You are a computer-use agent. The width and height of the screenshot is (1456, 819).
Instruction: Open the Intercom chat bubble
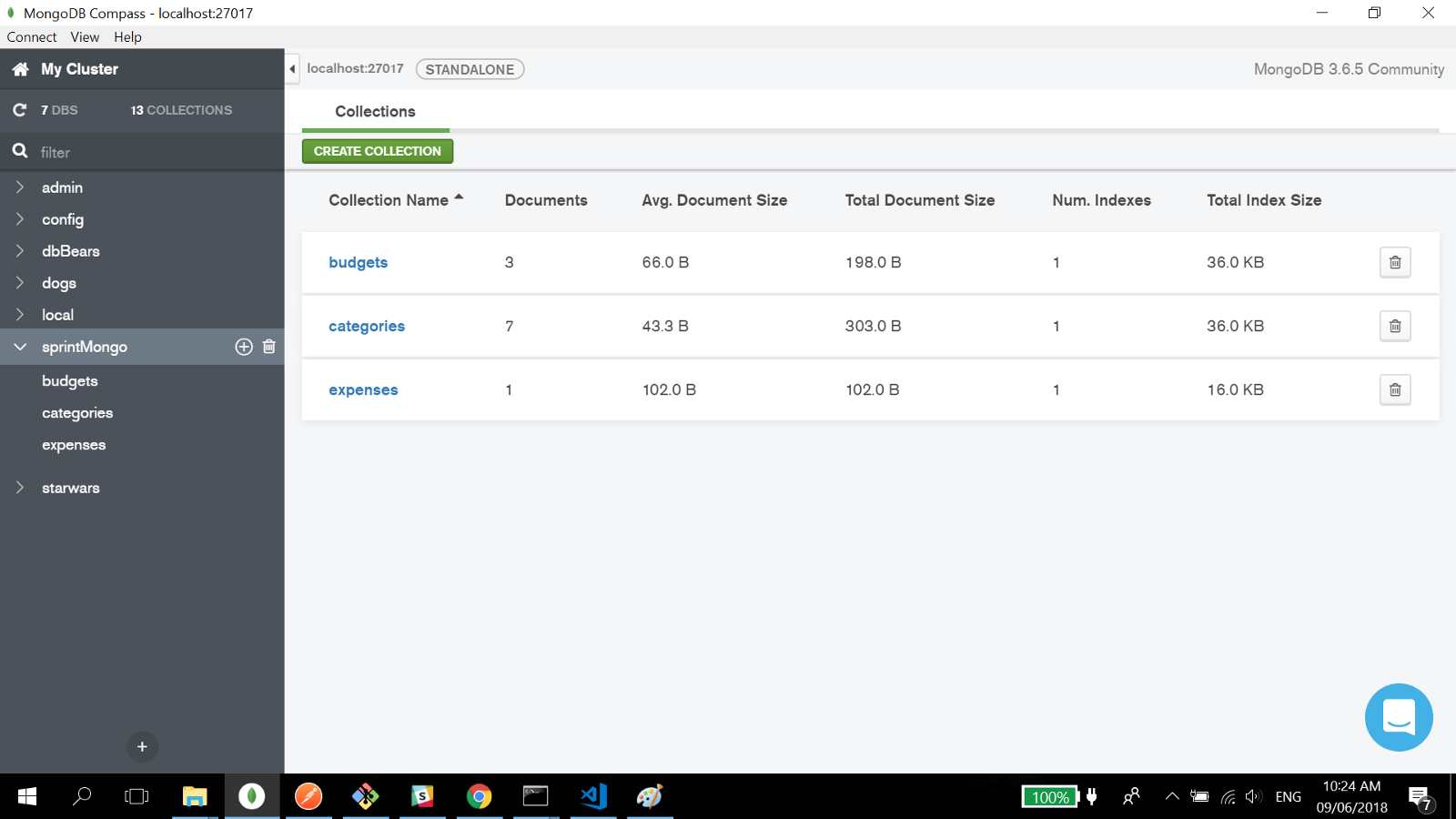pos(1398,717)
